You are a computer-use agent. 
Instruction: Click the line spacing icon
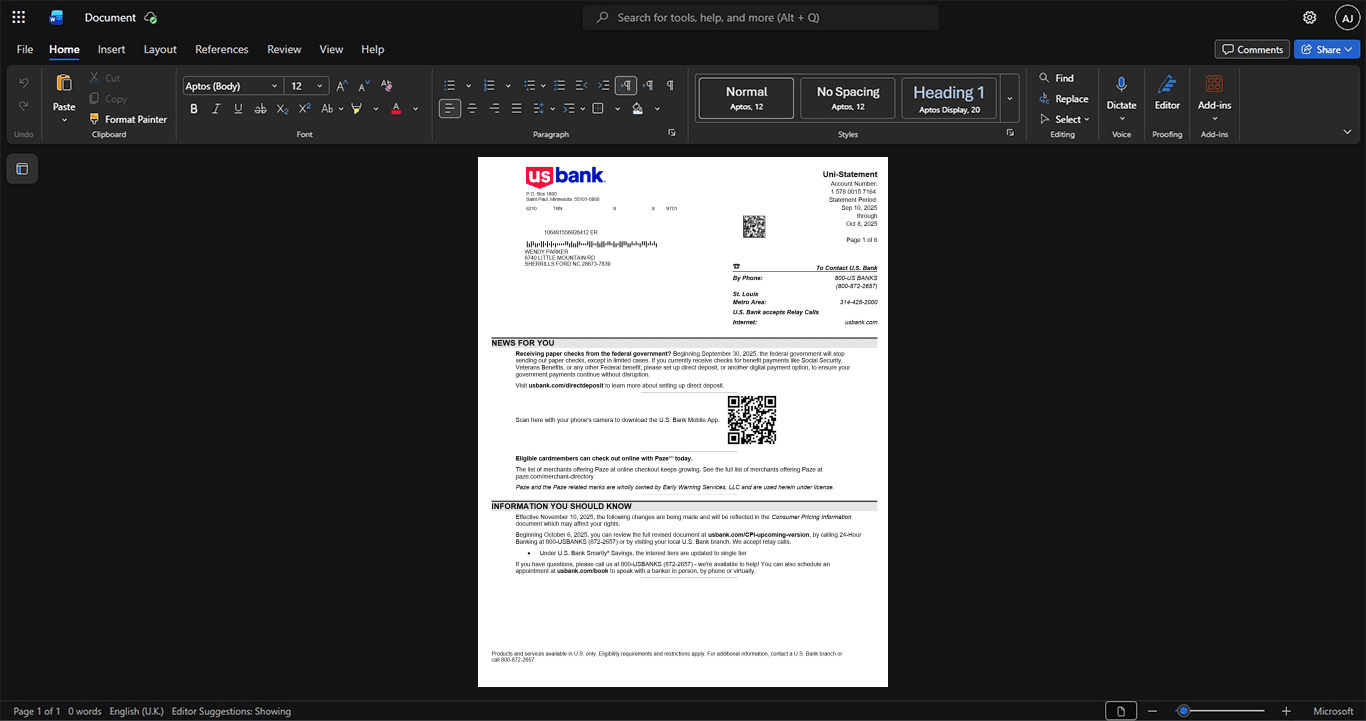point(538,108)
